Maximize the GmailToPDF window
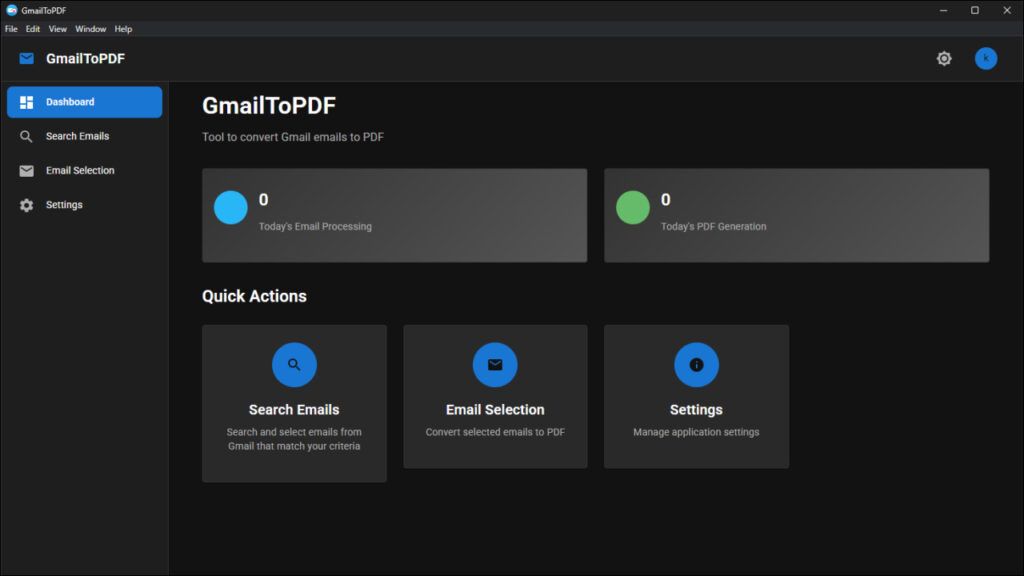This screenshot has height=576, width=1024. (974, 10)
